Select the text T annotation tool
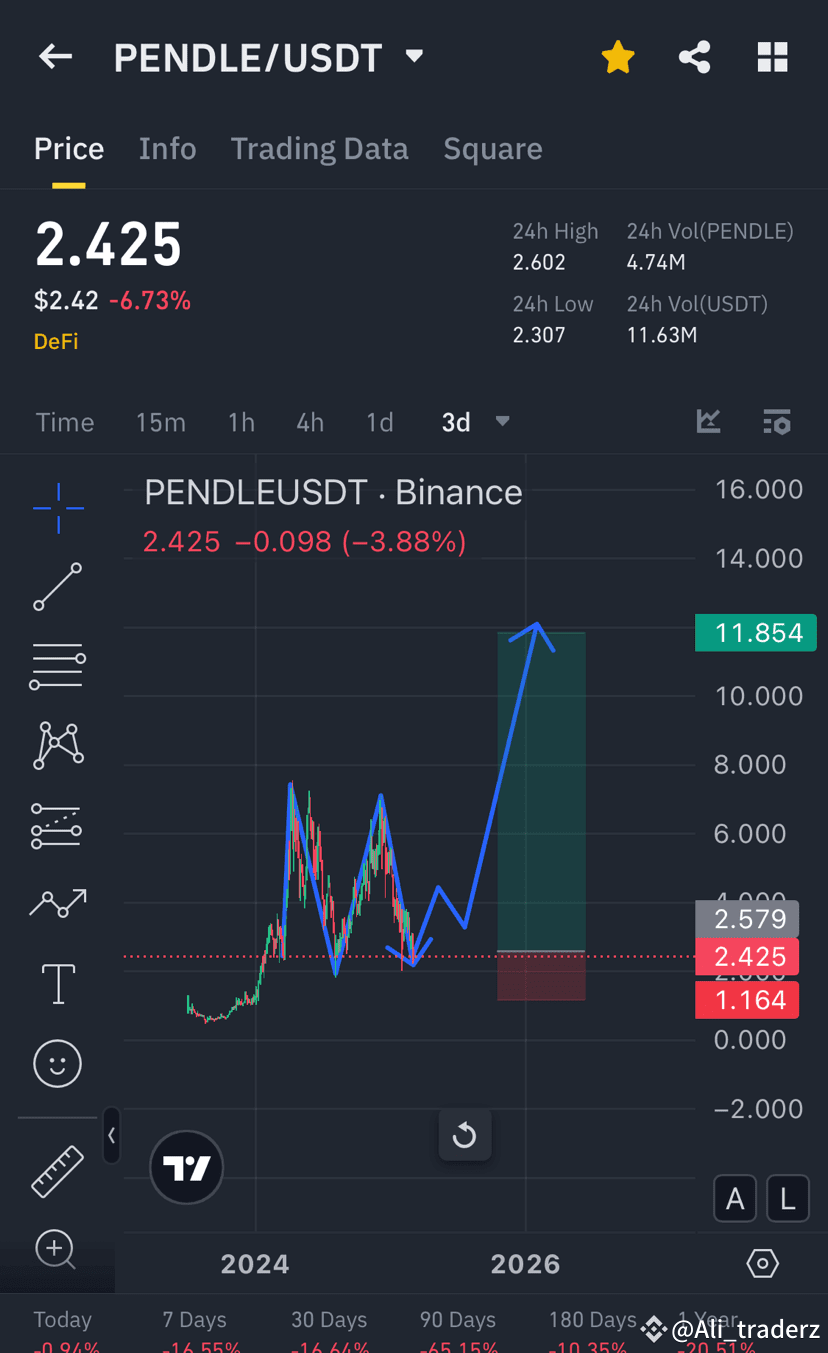The image size is (828, 1353). tap(58, 984)
